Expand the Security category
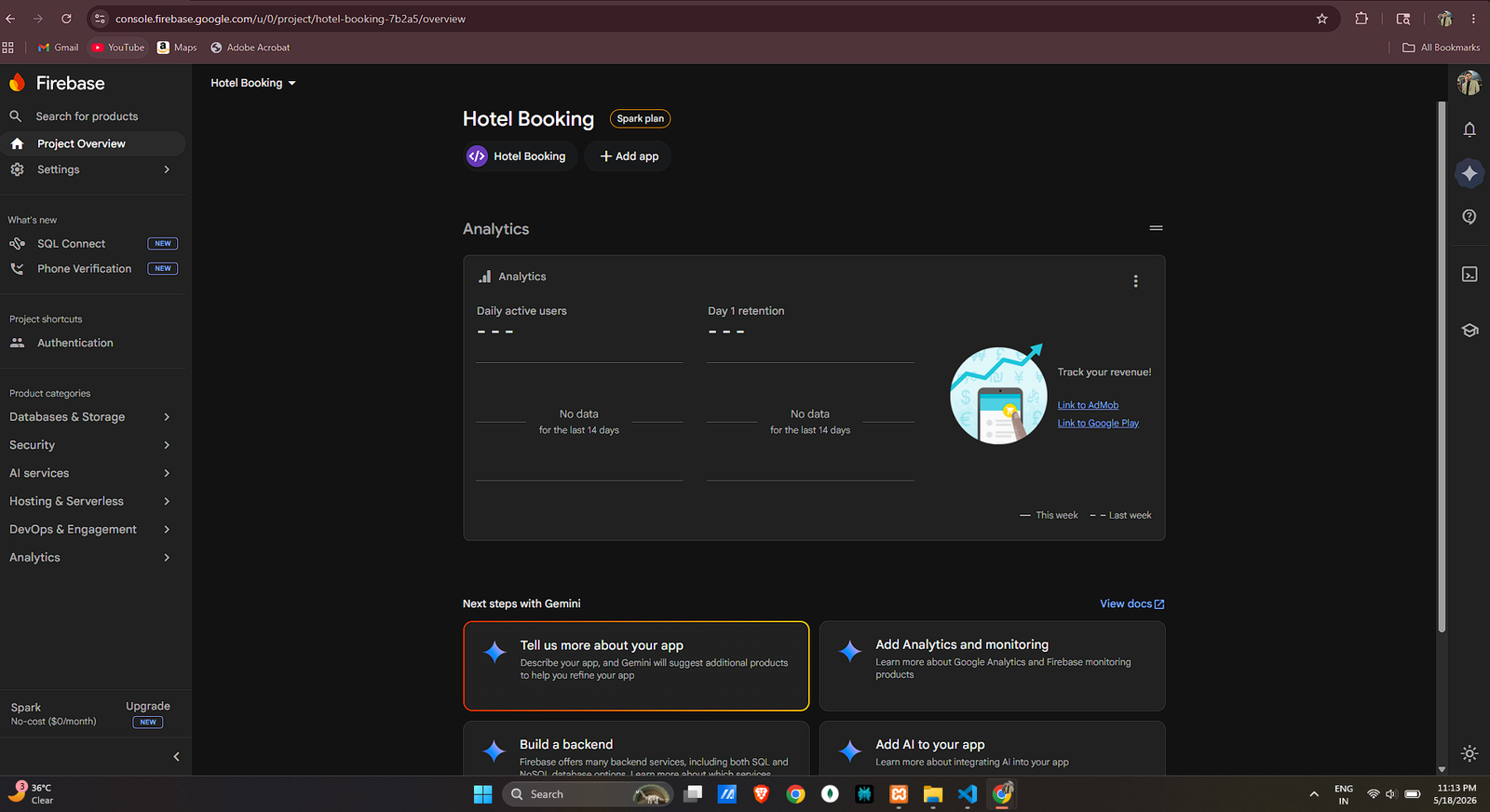Image resolution: width=1490 pixels, height=812 pixels. [x=93, y=445]
